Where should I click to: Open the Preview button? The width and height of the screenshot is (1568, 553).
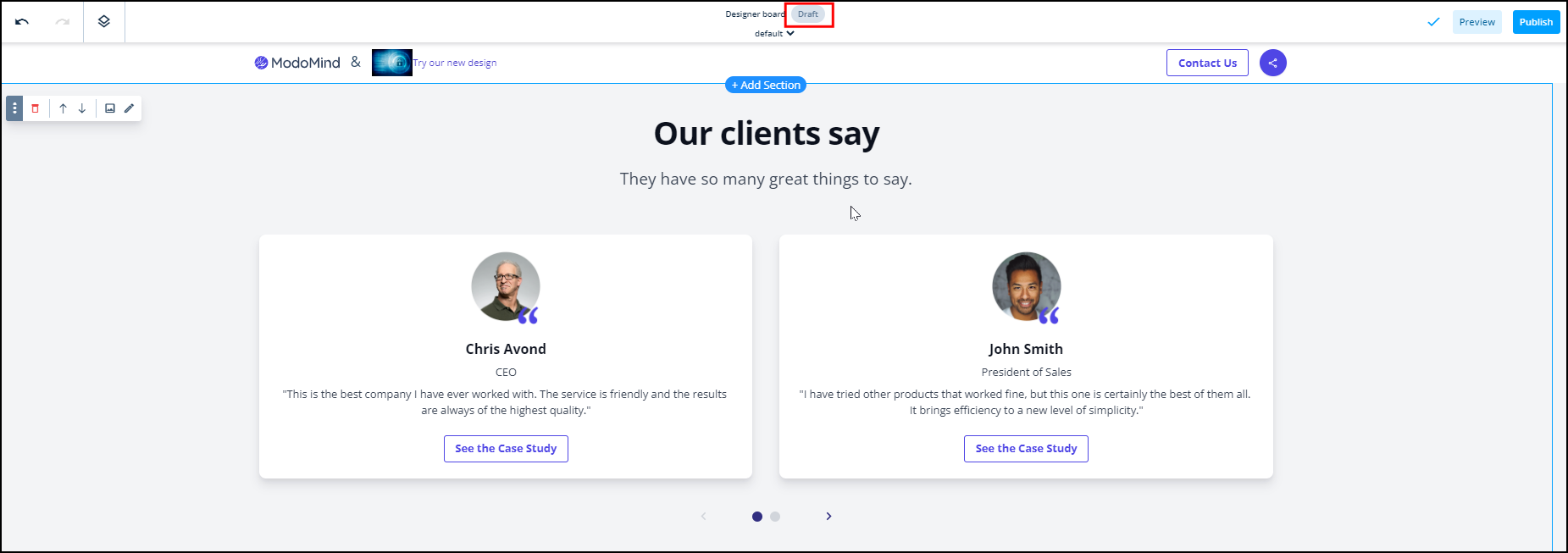pos(1477,22)
